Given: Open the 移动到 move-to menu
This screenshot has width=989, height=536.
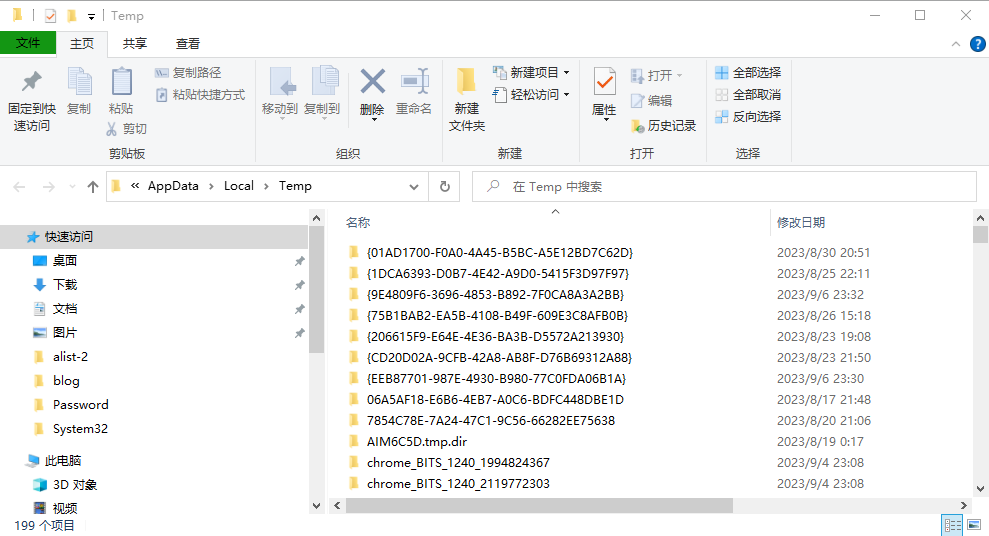Looking at the screenshot, I should coord(279,91).
